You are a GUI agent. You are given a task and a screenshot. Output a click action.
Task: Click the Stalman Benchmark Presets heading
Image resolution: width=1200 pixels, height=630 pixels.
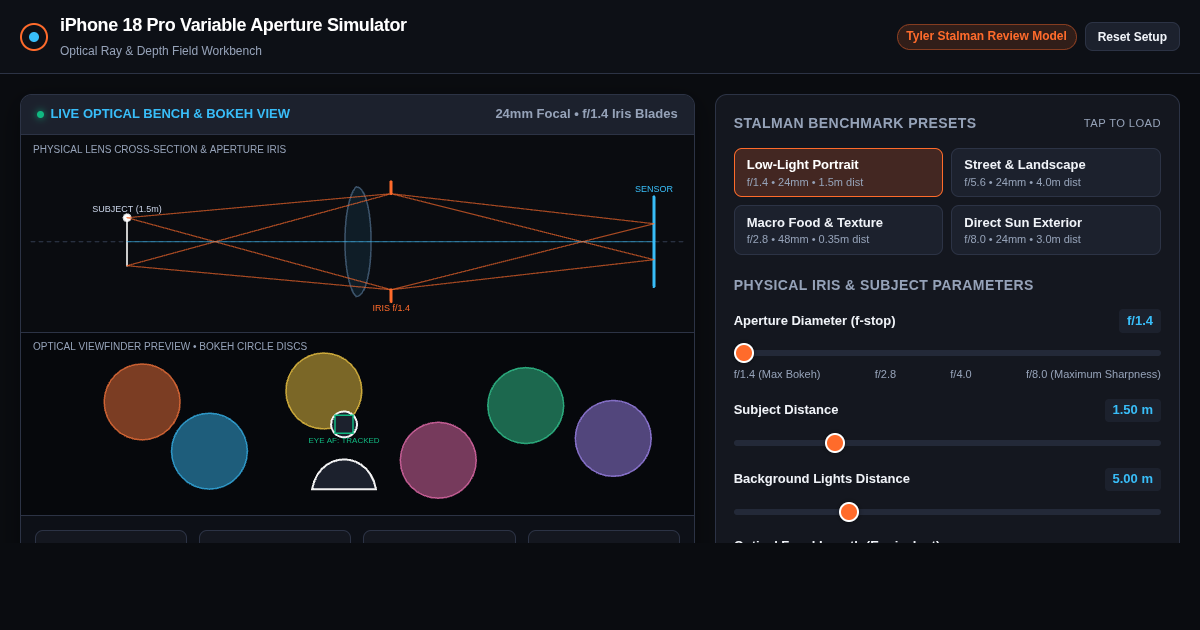(855, 123)
